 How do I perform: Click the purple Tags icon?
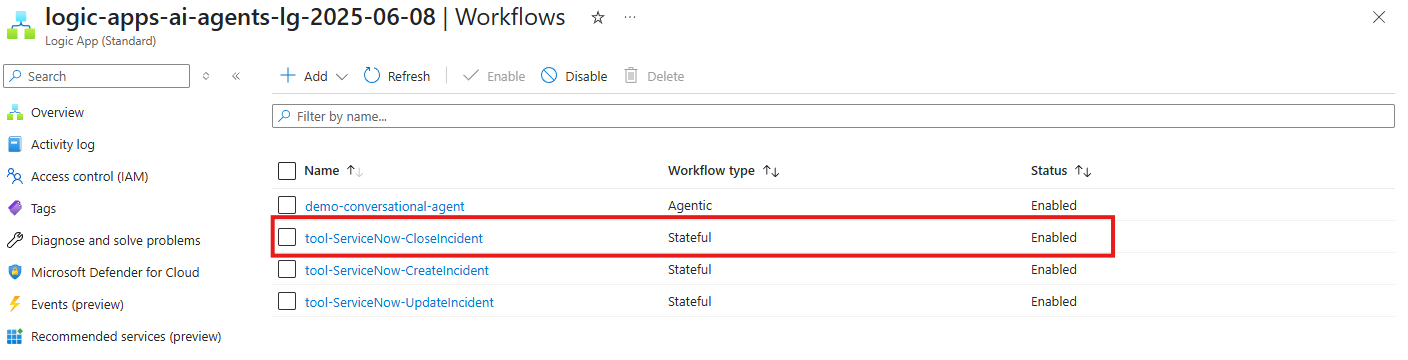pyautogui.click(x=15, y=208)
